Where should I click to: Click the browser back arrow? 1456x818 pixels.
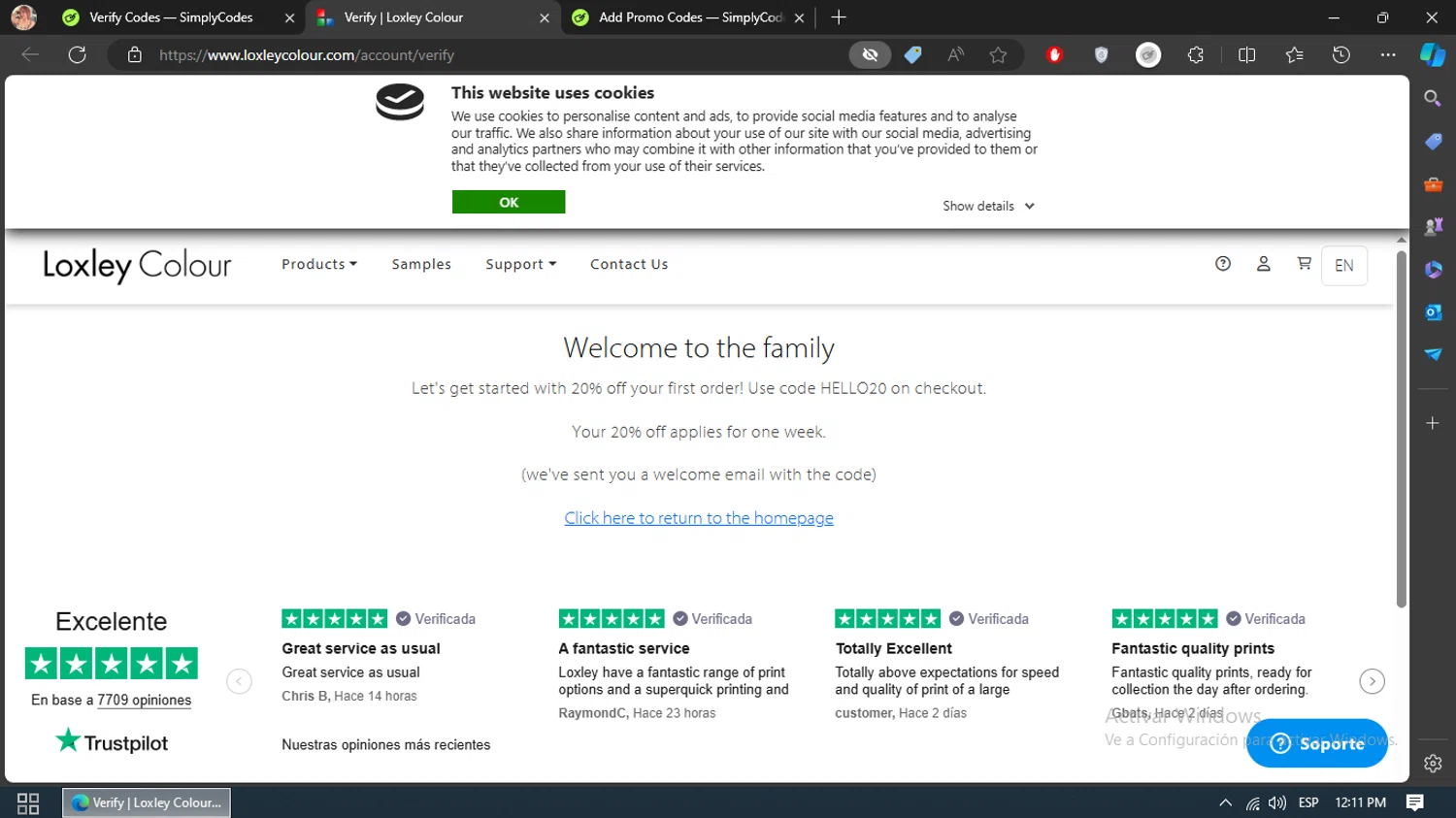30,55
